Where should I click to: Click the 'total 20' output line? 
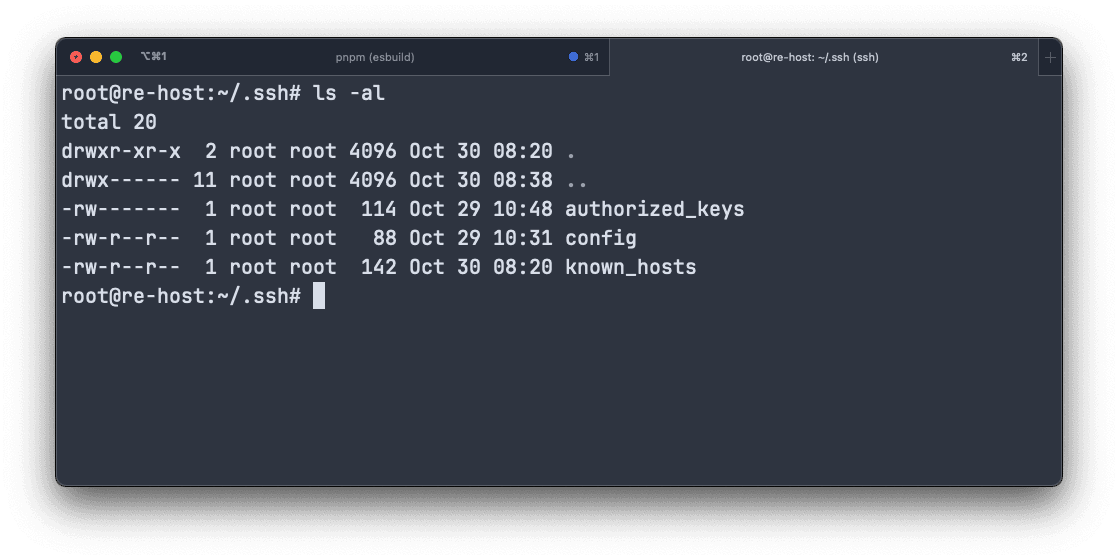108,122
